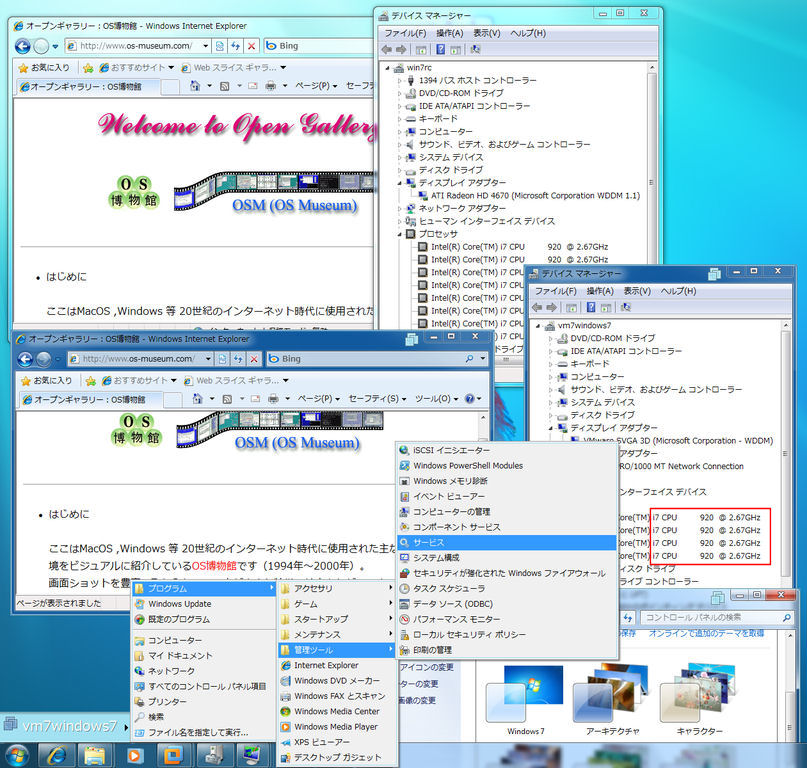
Task: Open ツール(O) dropdown in front IE
Action: (436, 398)
